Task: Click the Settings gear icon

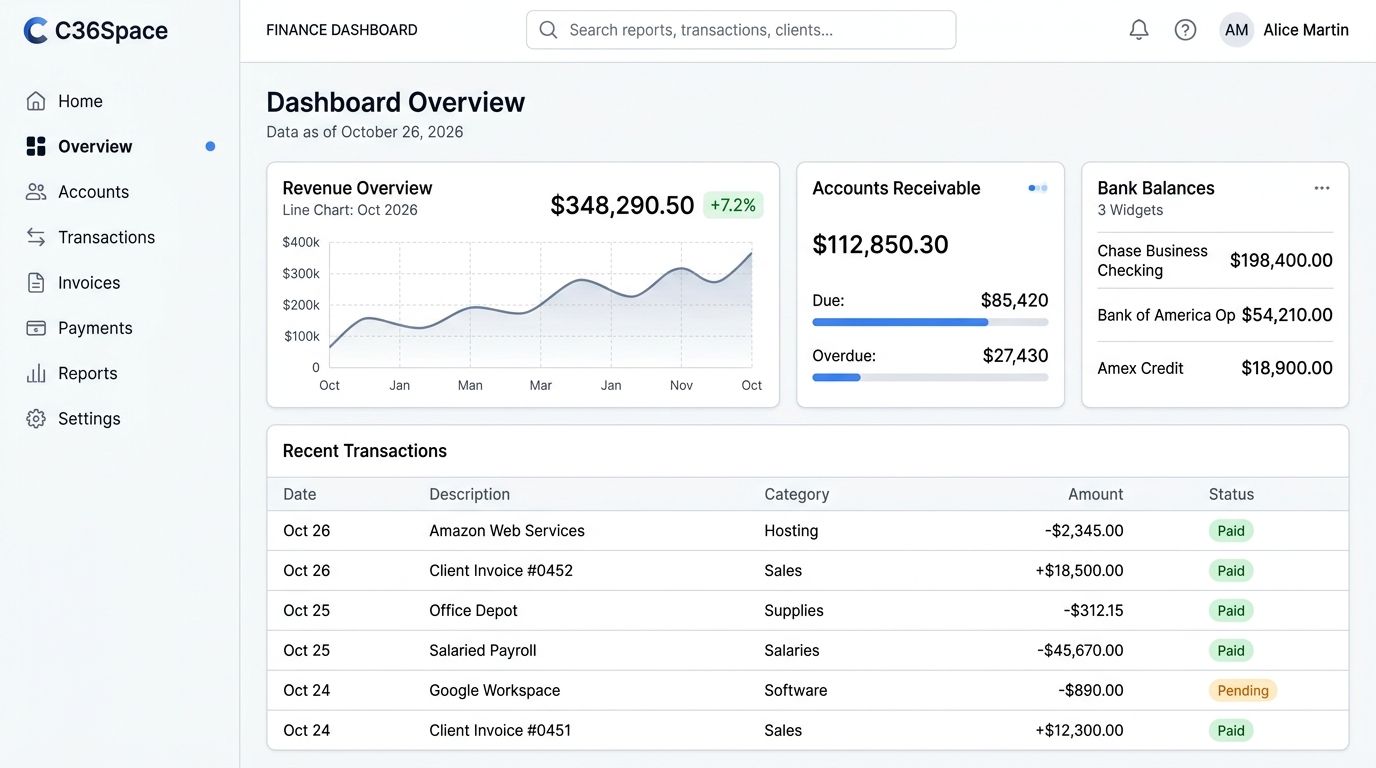Action: point(36,419)
